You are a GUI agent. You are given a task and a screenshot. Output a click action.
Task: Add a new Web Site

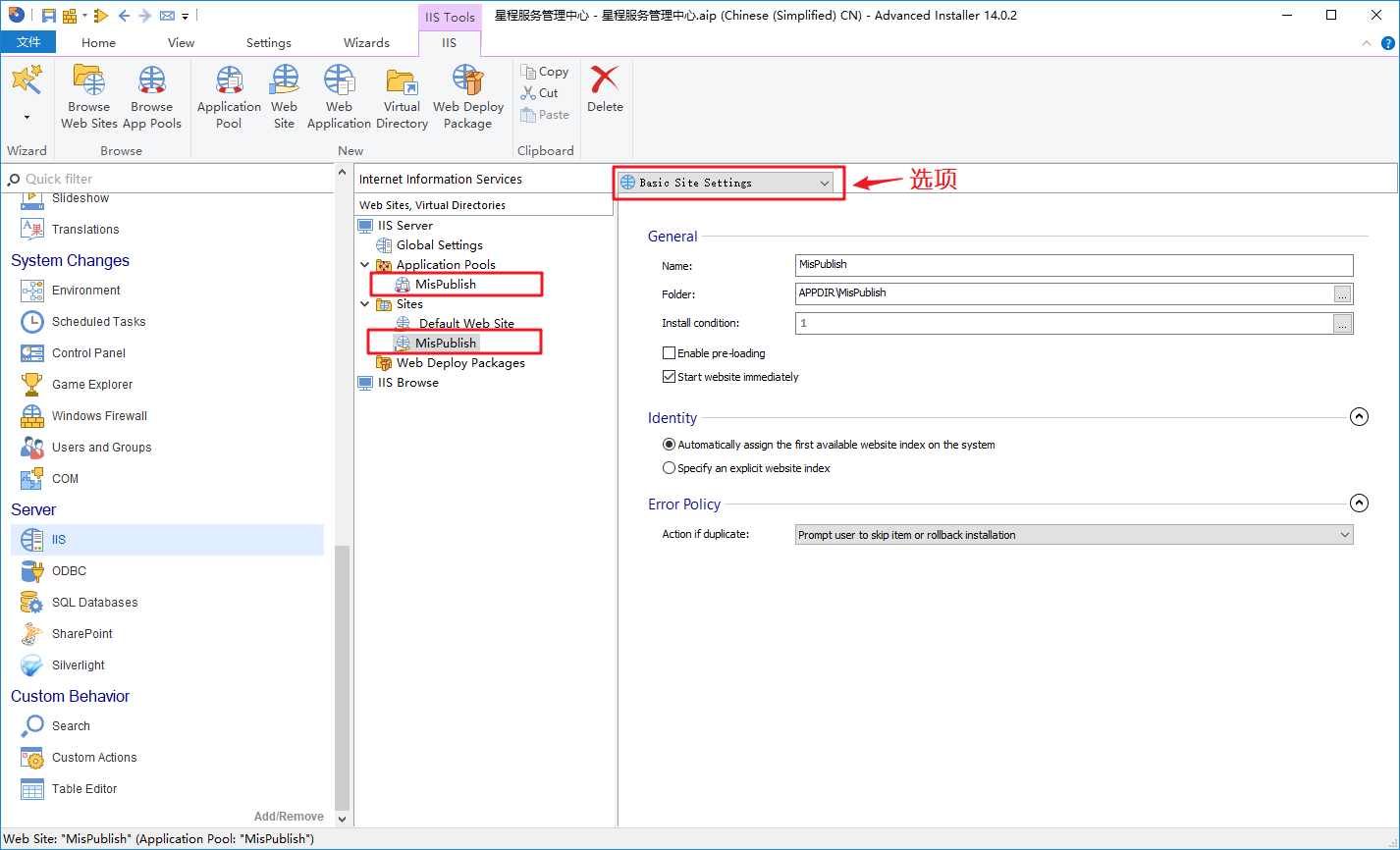coord(285,97)
